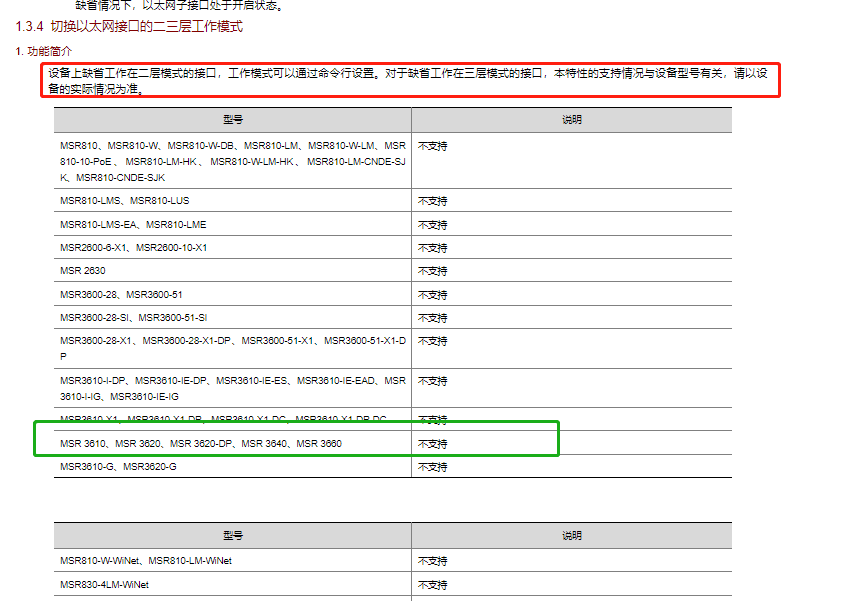Click 型号 header above the MSR810 row
The image size is (863, 601).
[x=233, y=119]
